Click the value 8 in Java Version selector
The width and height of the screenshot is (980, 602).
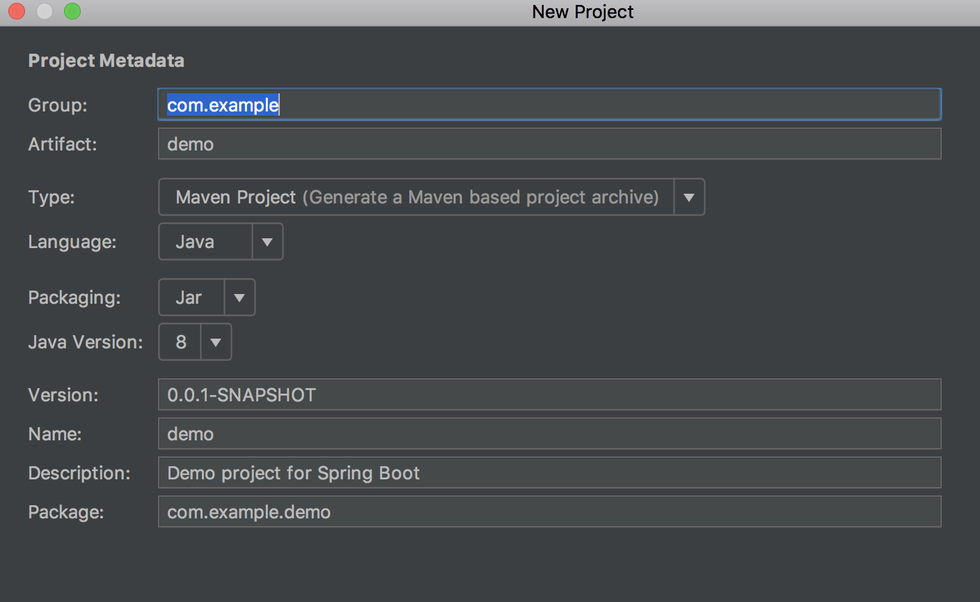[x=181, y=343]
